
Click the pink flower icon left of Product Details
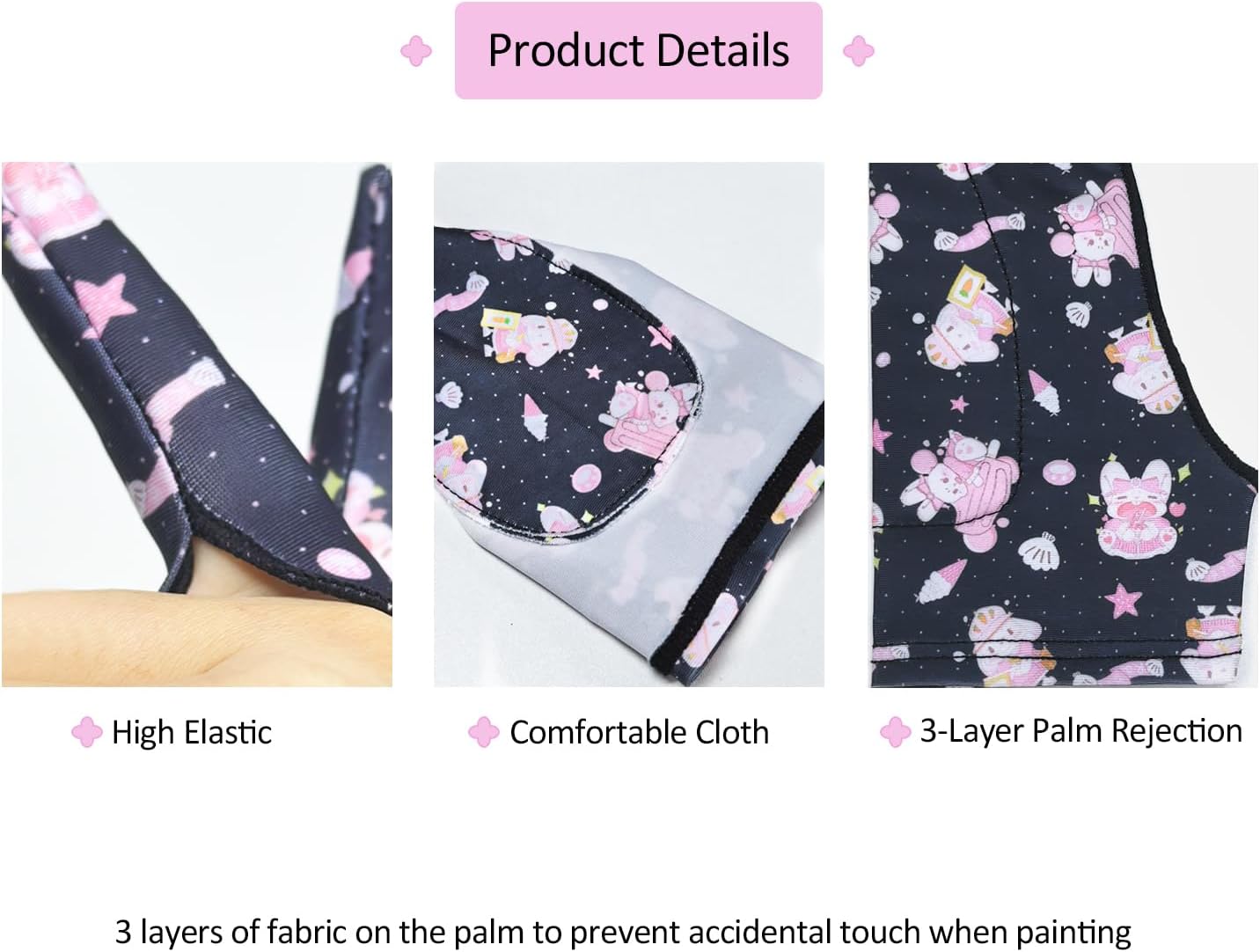click(416, 51)
